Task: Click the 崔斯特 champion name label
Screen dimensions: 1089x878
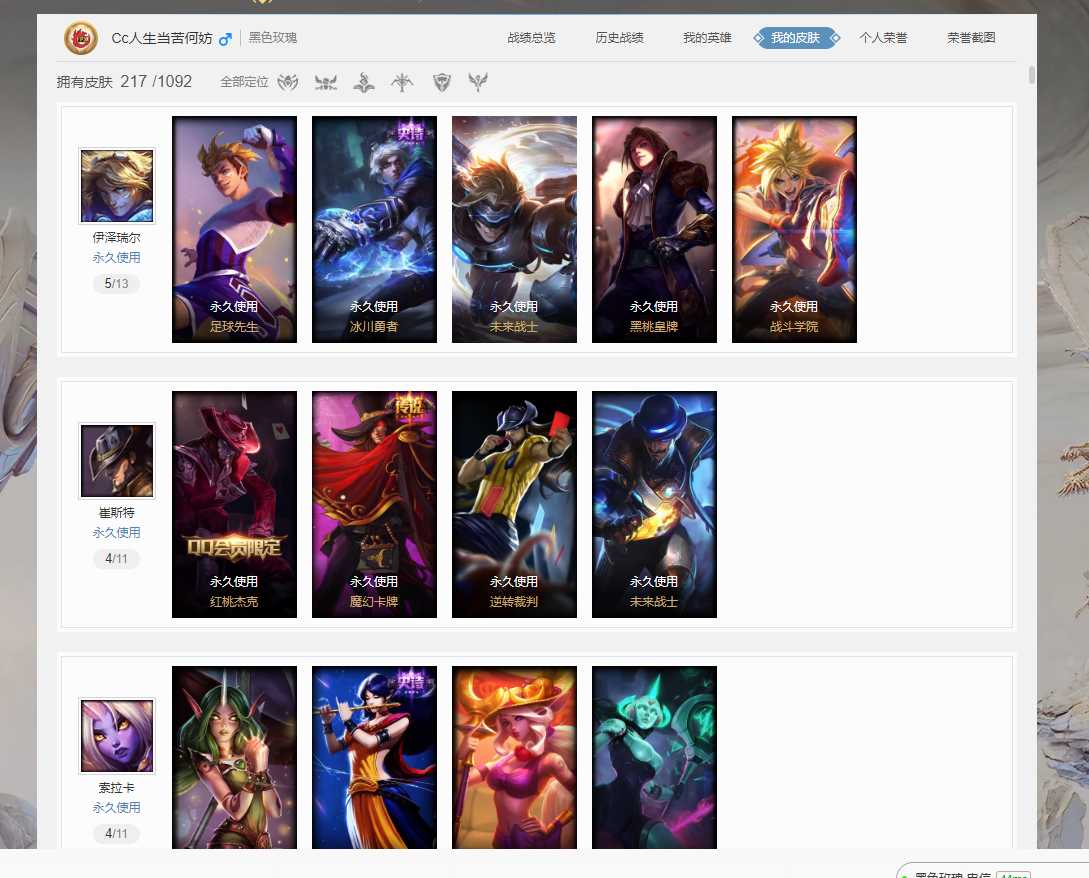Action: (117, 513)
